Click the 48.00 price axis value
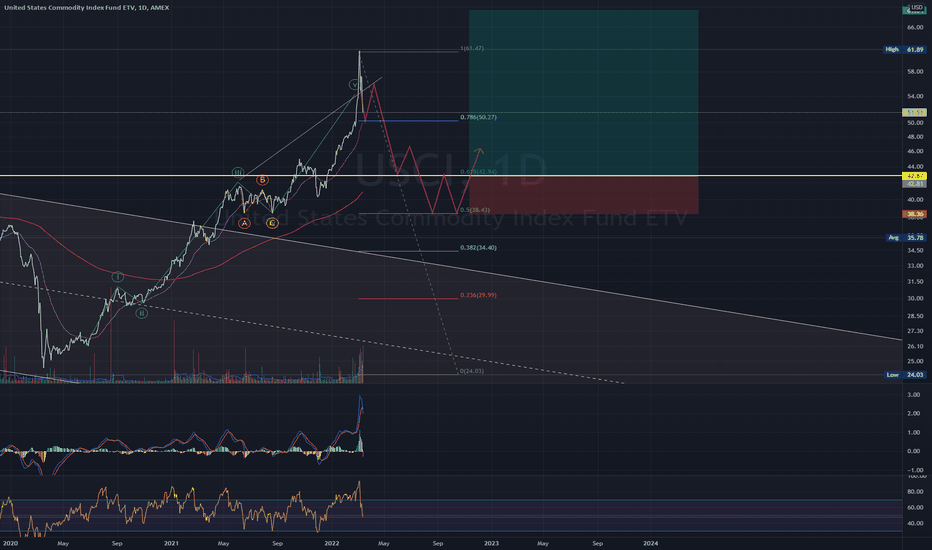The width and height of the screenshot is (932, 550). tap(915, 137)
